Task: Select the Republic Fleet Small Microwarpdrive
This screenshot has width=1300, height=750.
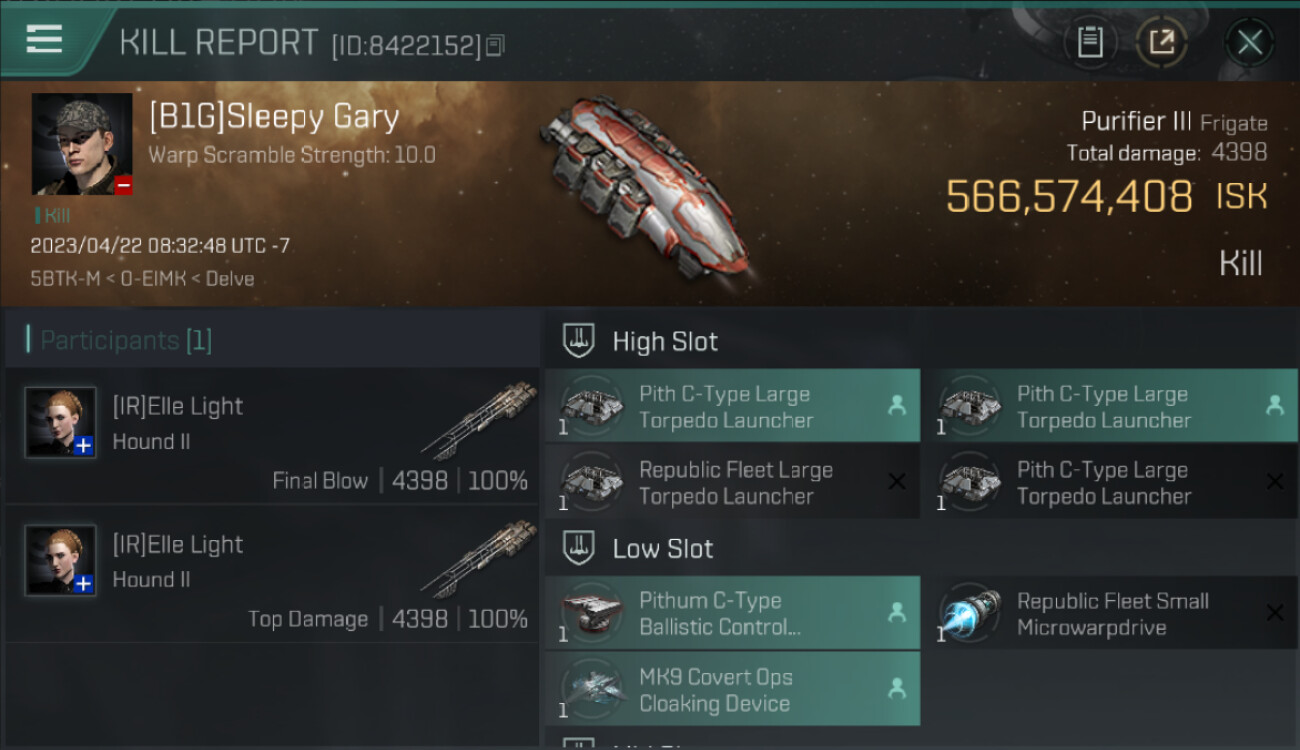Action: 1110,613
